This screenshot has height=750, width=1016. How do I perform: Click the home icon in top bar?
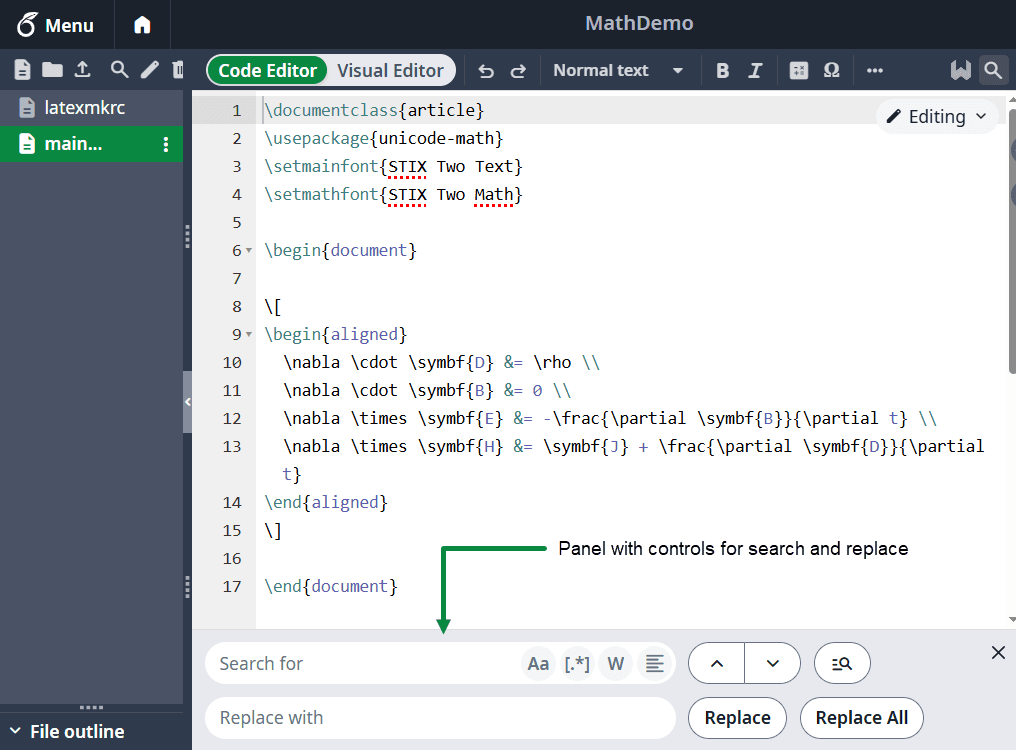coord(142,25)
